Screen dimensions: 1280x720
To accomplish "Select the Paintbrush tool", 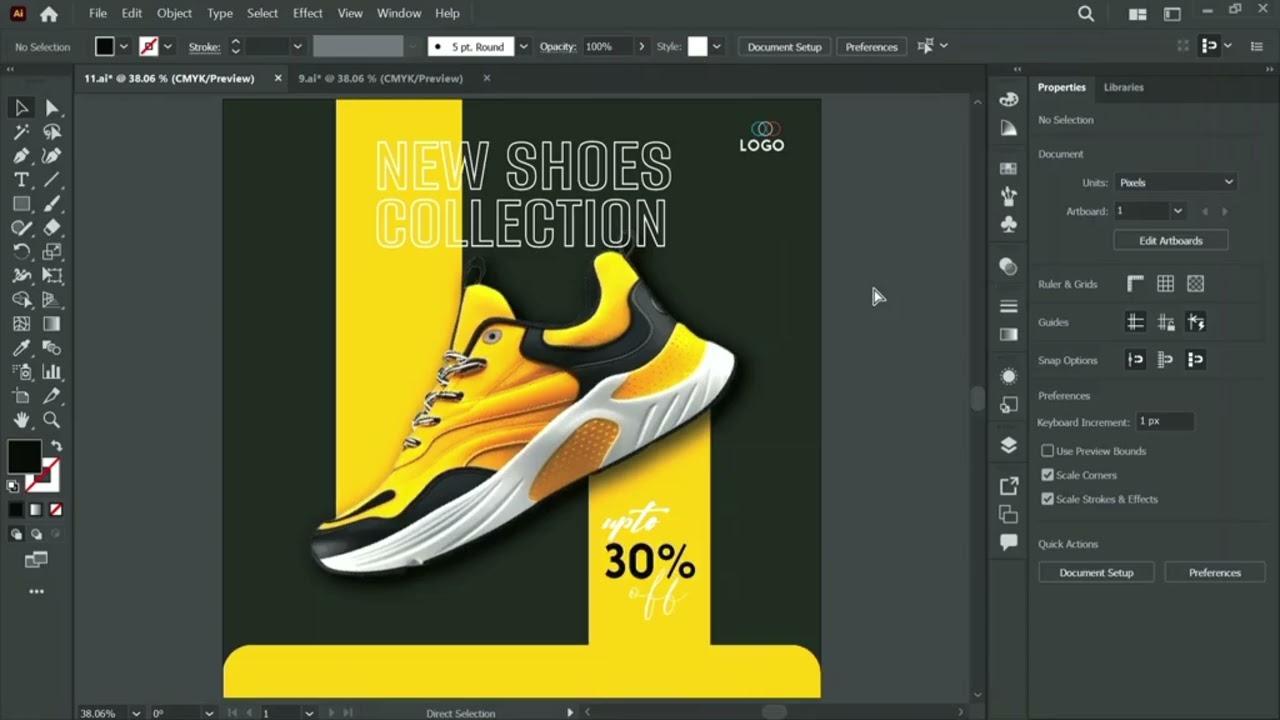I will [x=52, y=204].
